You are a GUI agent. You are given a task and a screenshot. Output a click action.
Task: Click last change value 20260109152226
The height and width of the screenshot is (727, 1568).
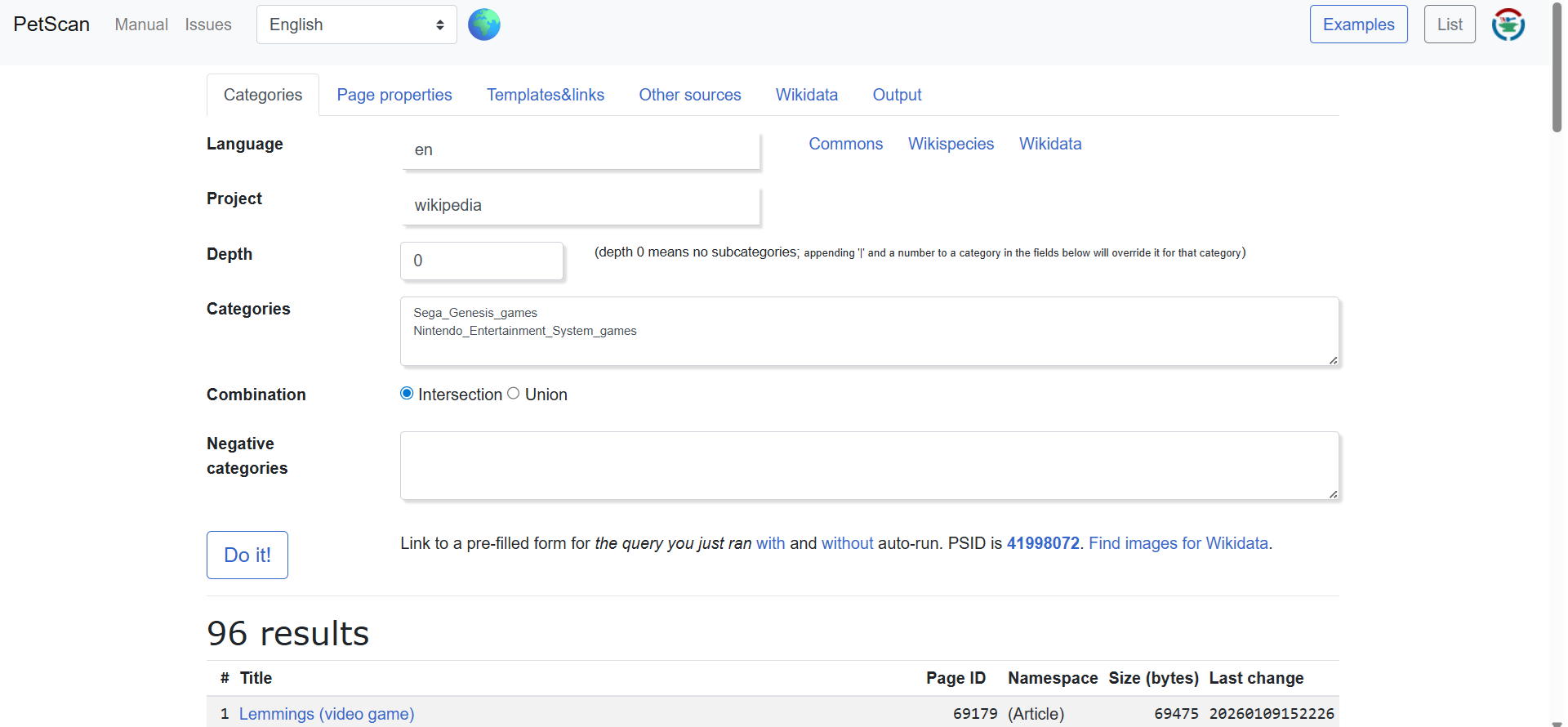coord(1272,714)
